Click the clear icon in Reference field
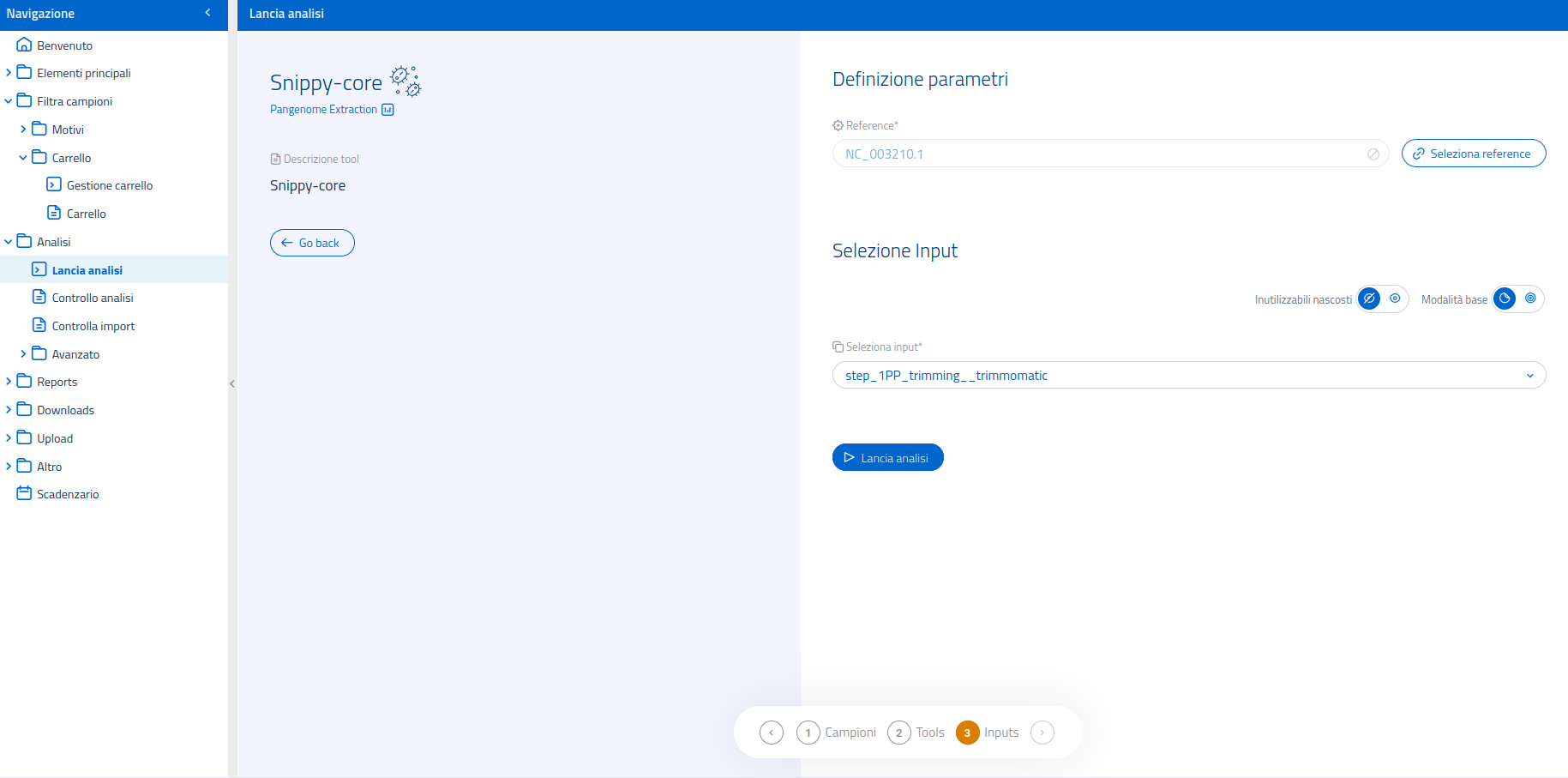 click(1373, 154)
